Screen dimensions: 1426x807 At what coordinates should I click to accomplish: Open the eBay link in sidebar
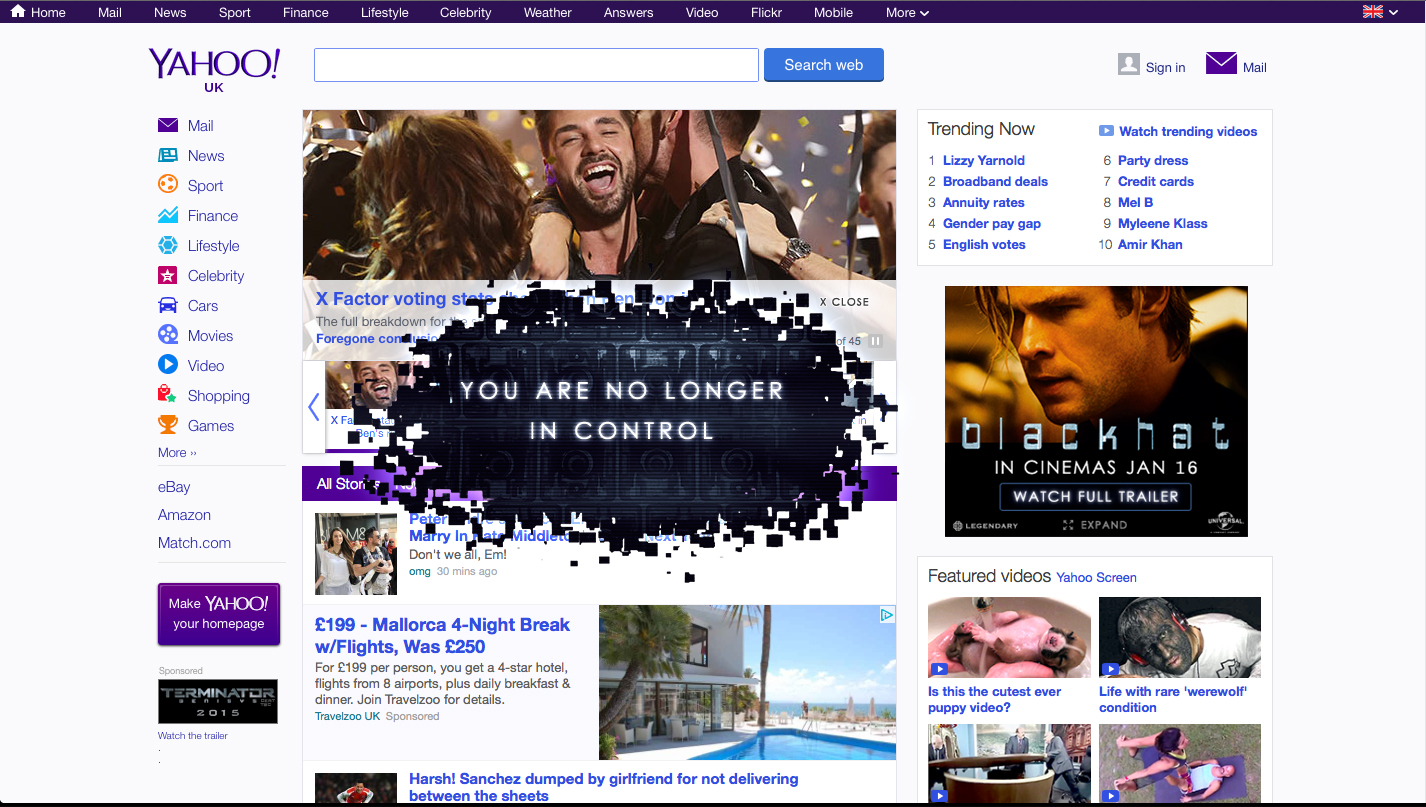174,487
